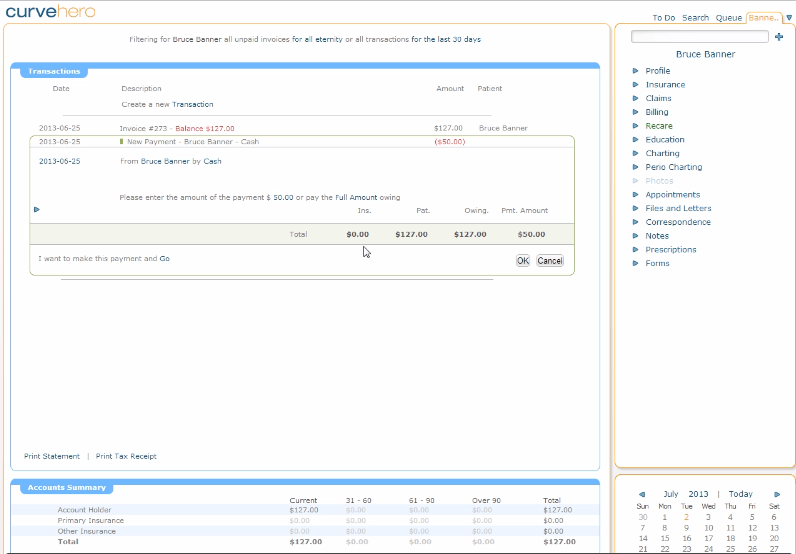The width and height of the screenshot is (796, 554).
Task: Open Education section
Action: point(665,139)
